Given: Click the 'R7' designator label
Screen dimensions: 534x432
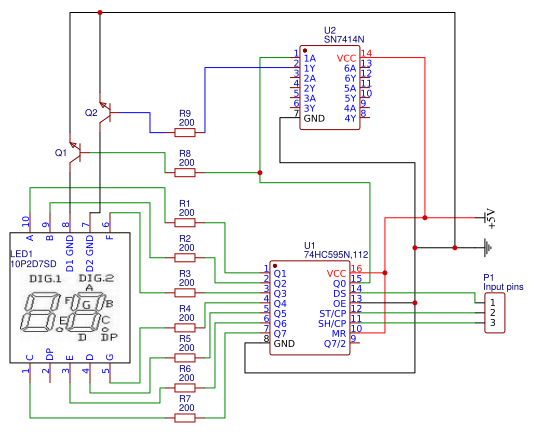Looking at the screenshot, I should coord(185,399).
